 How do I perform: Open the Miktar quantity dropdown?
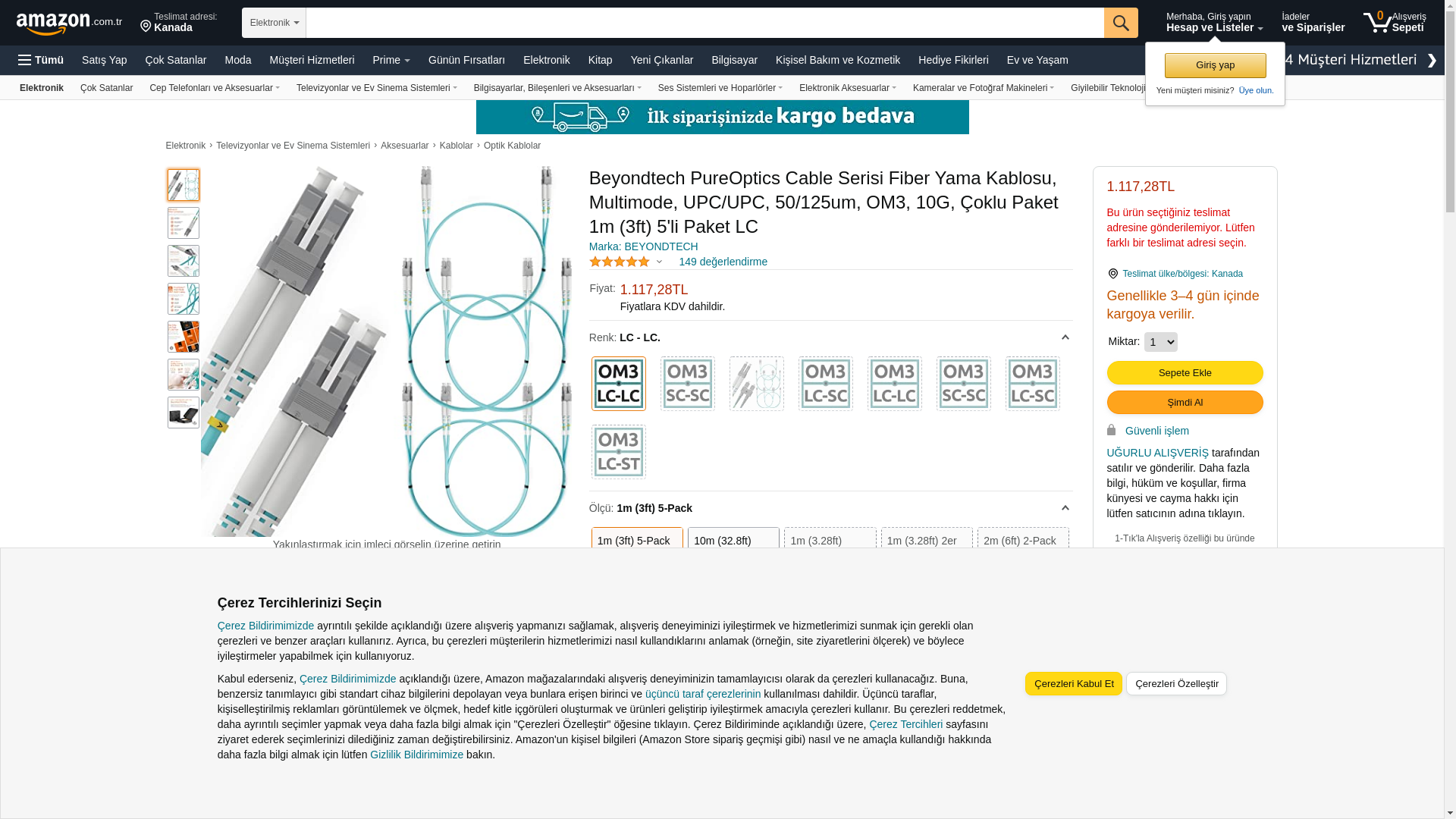[1160, 342]
